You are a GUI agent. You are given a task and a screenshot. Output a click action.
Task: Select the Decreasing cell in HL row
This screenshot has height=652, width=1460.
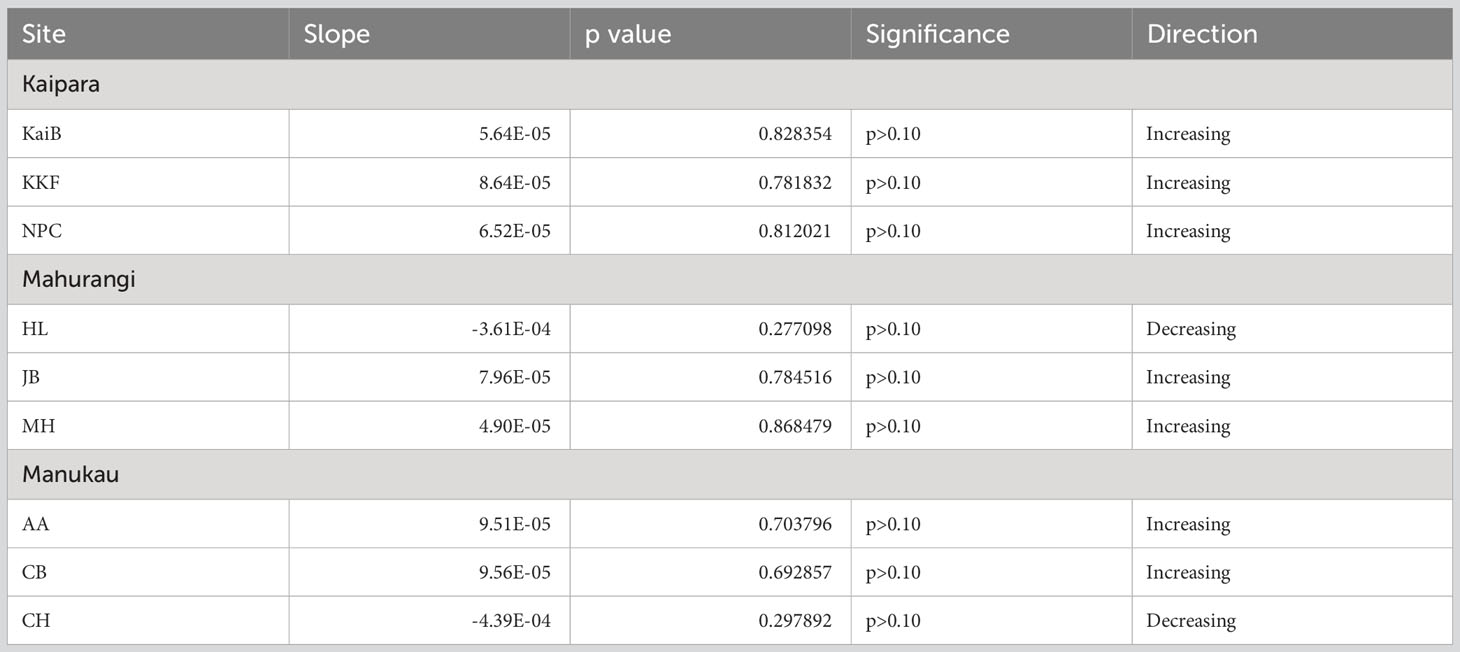(1292, 329)
